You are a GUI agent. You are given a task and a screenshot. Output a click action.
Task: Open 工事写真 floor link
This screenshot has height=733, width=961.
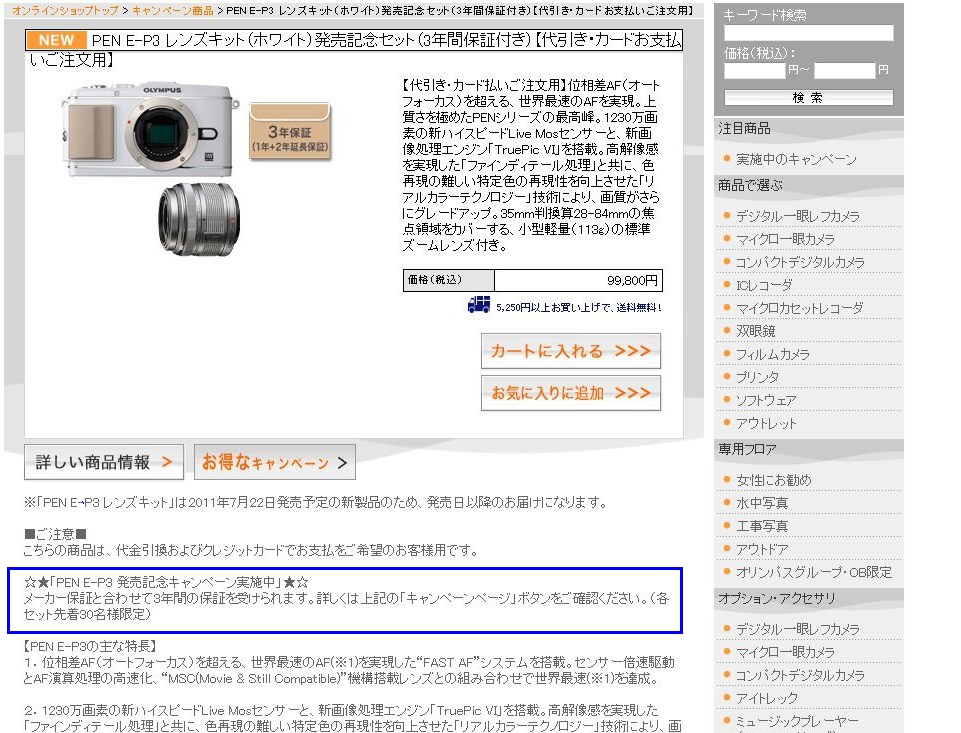[762, 526]
